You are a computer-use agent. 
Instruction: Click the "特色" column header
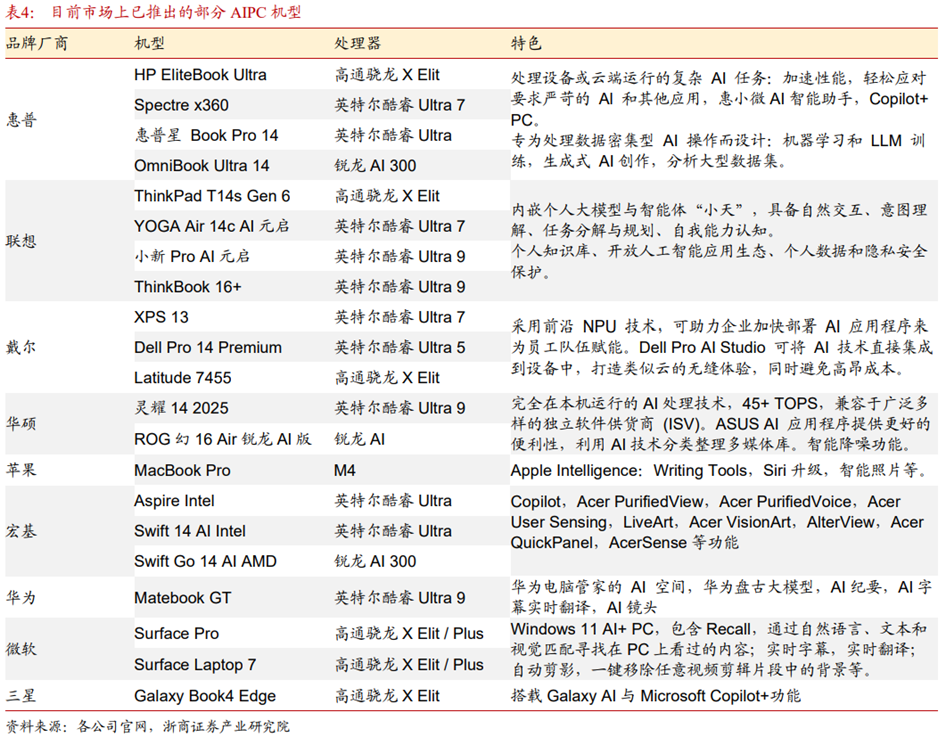click(526, 43)
